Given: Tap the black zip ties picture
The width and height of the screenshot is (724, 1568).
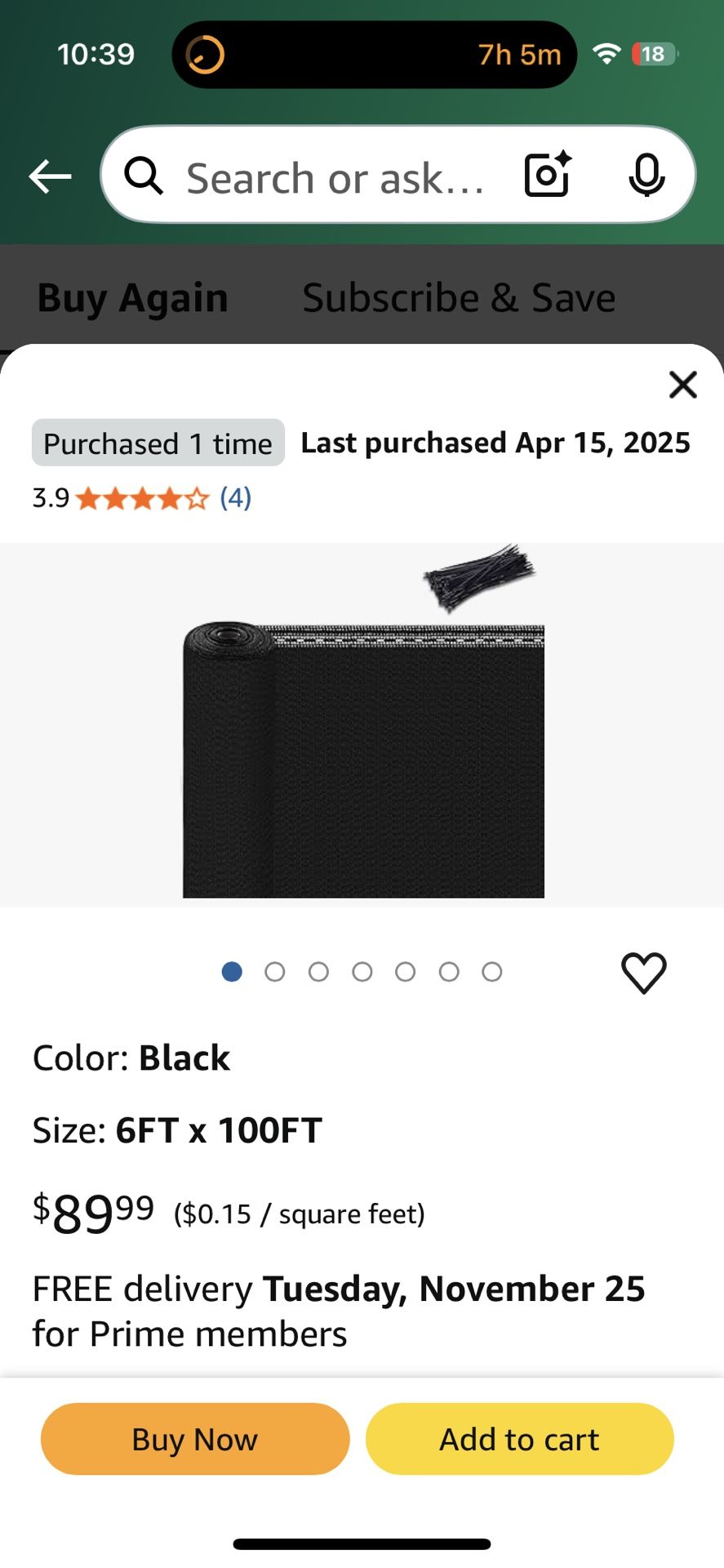Looking at the screenshot, I should point(479,575).
